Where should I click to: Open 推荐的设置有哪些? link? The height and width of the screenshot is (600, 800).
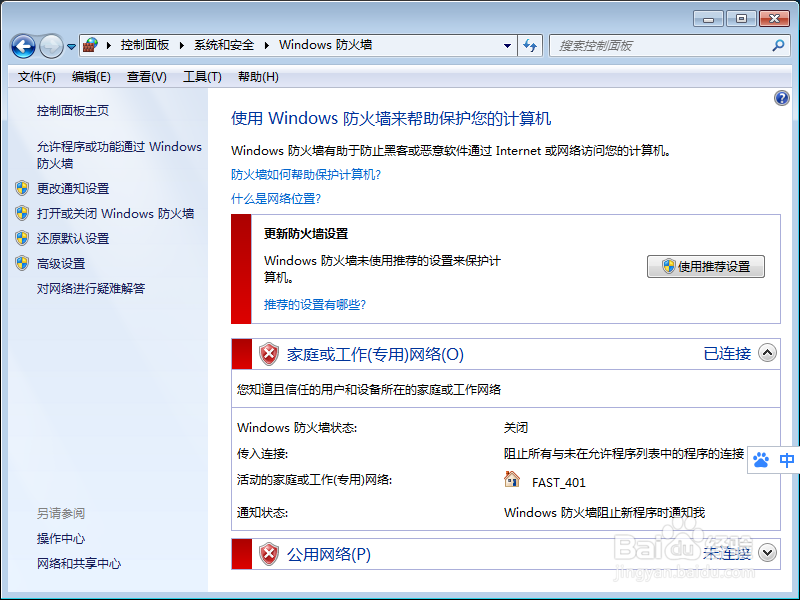pos(315,305)
